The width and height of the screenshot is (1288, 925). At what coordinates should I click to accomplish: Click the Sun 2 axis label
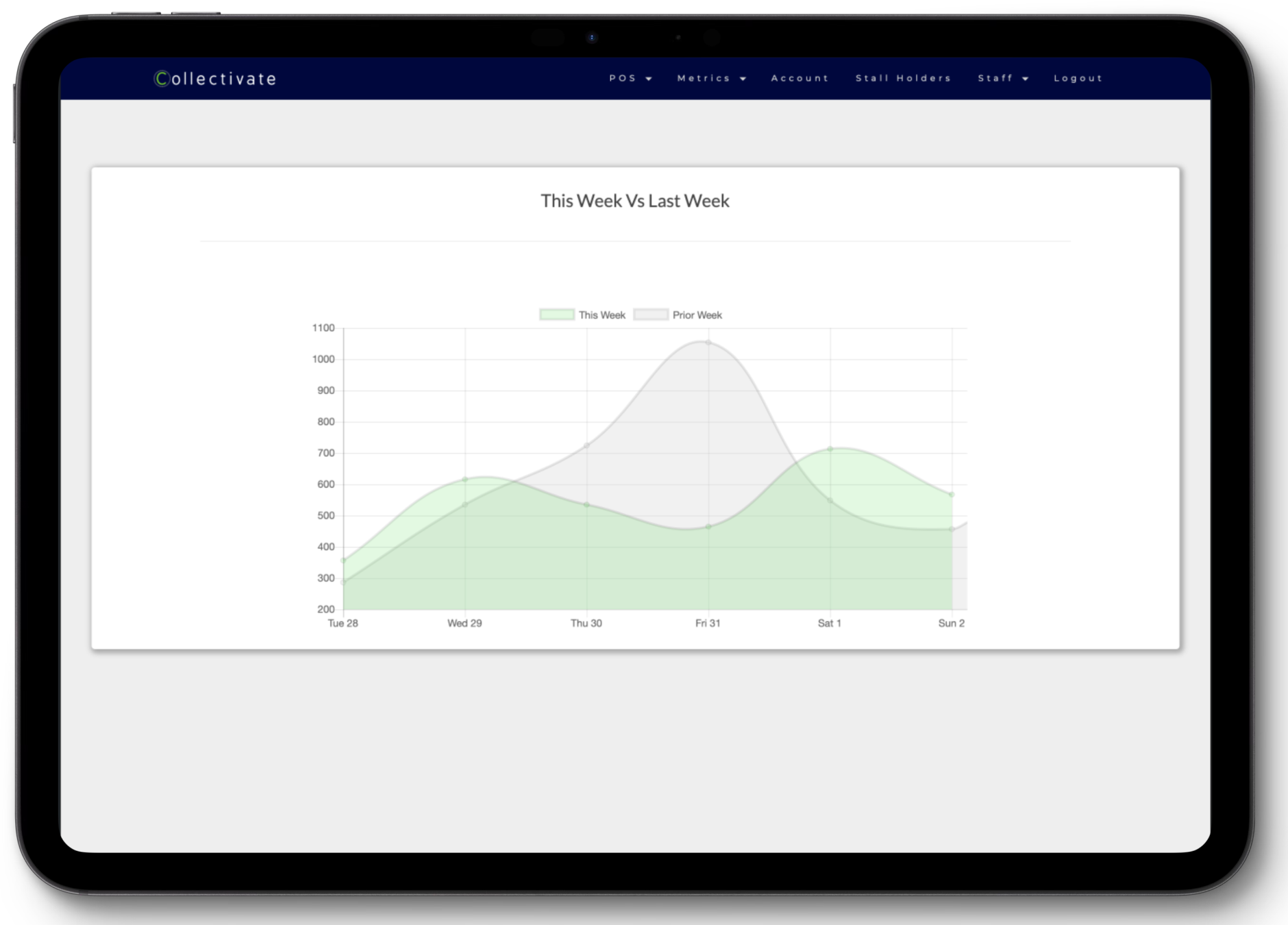pos(951,623)
